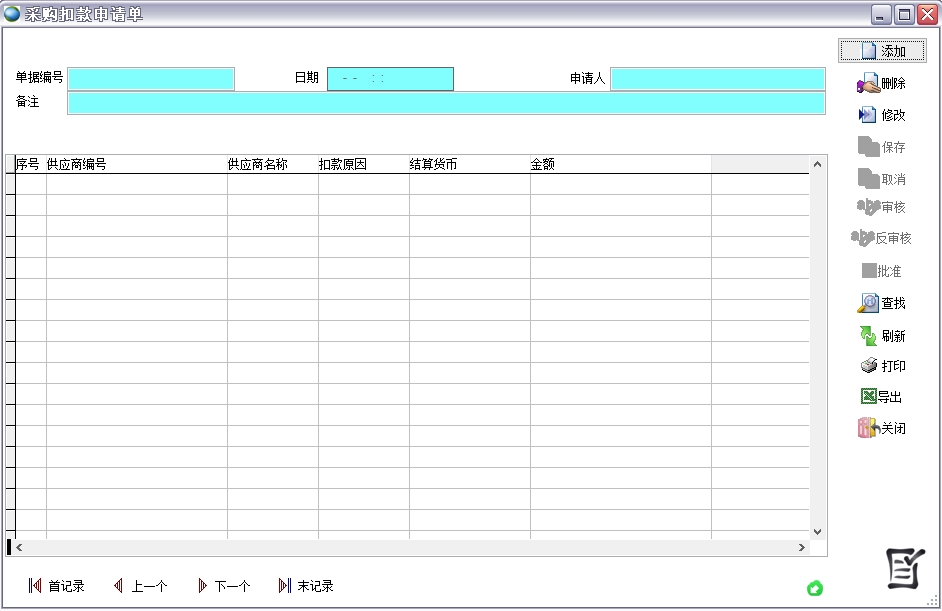Click the 备注 remarks field
942x611 pixels.
pyautogui.click(x=446, y=103)
